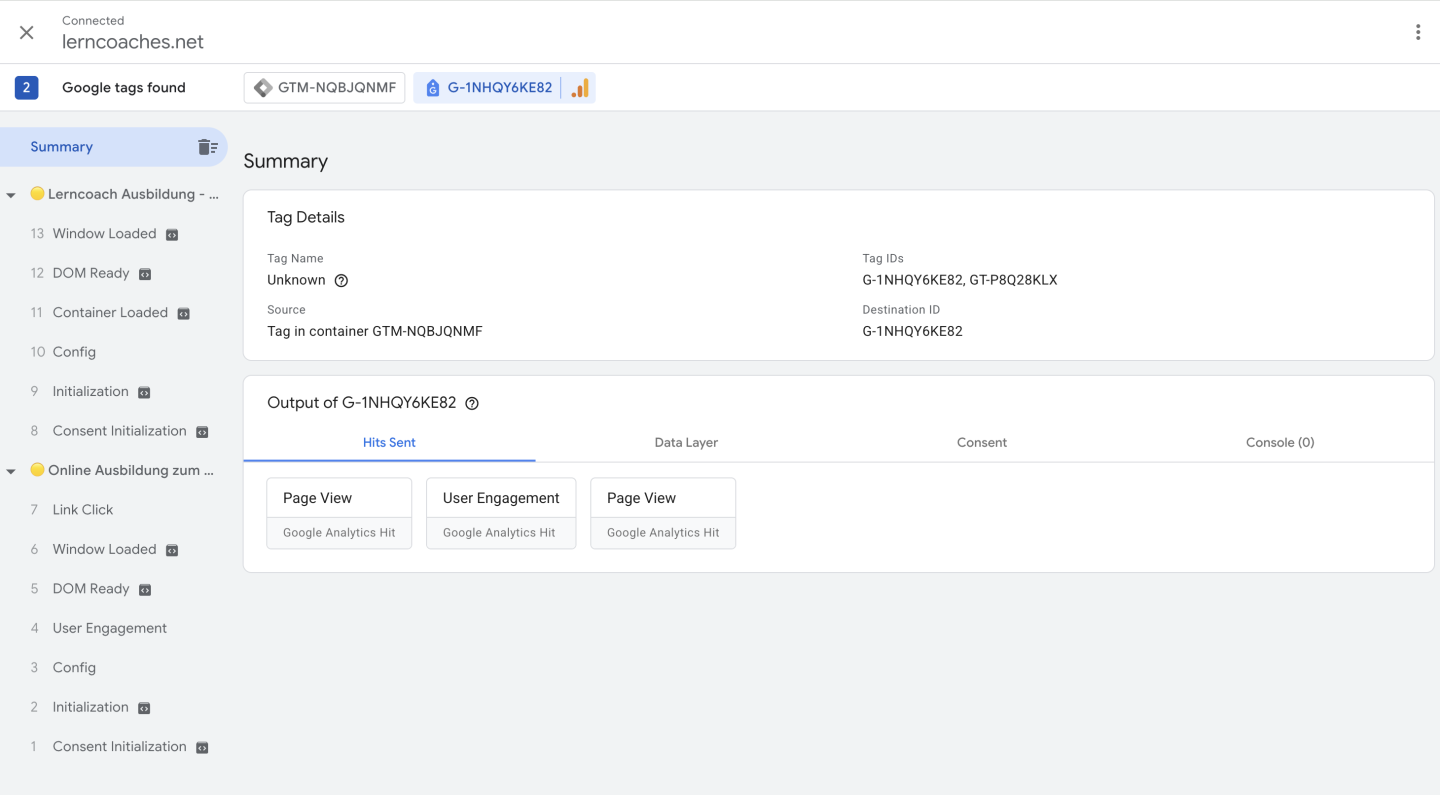Click the code icon next to DOM Ready event 12
Viewport: 1440px width, 795px height.
click(x=145, y=274)
